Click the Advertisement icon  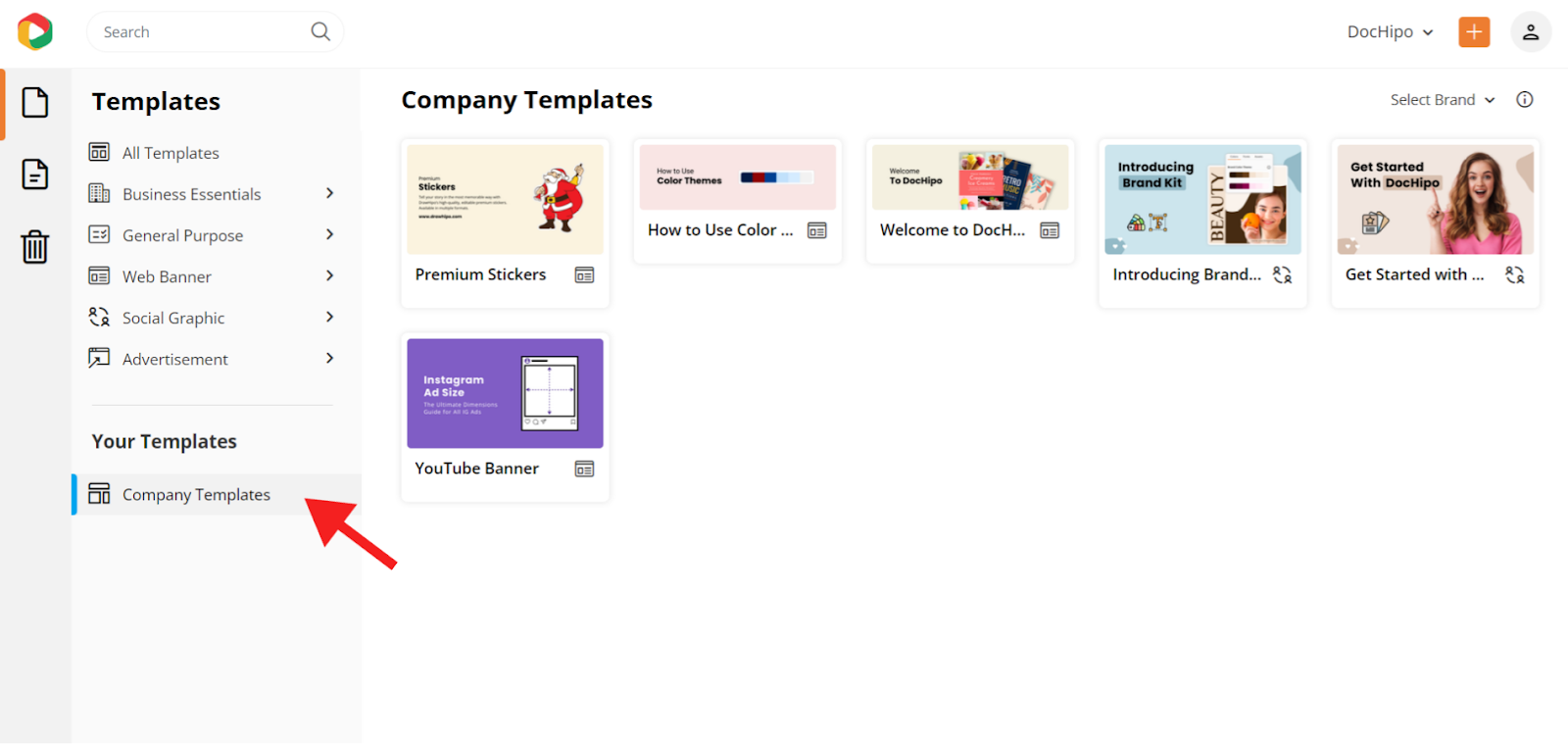pos(99,358)
